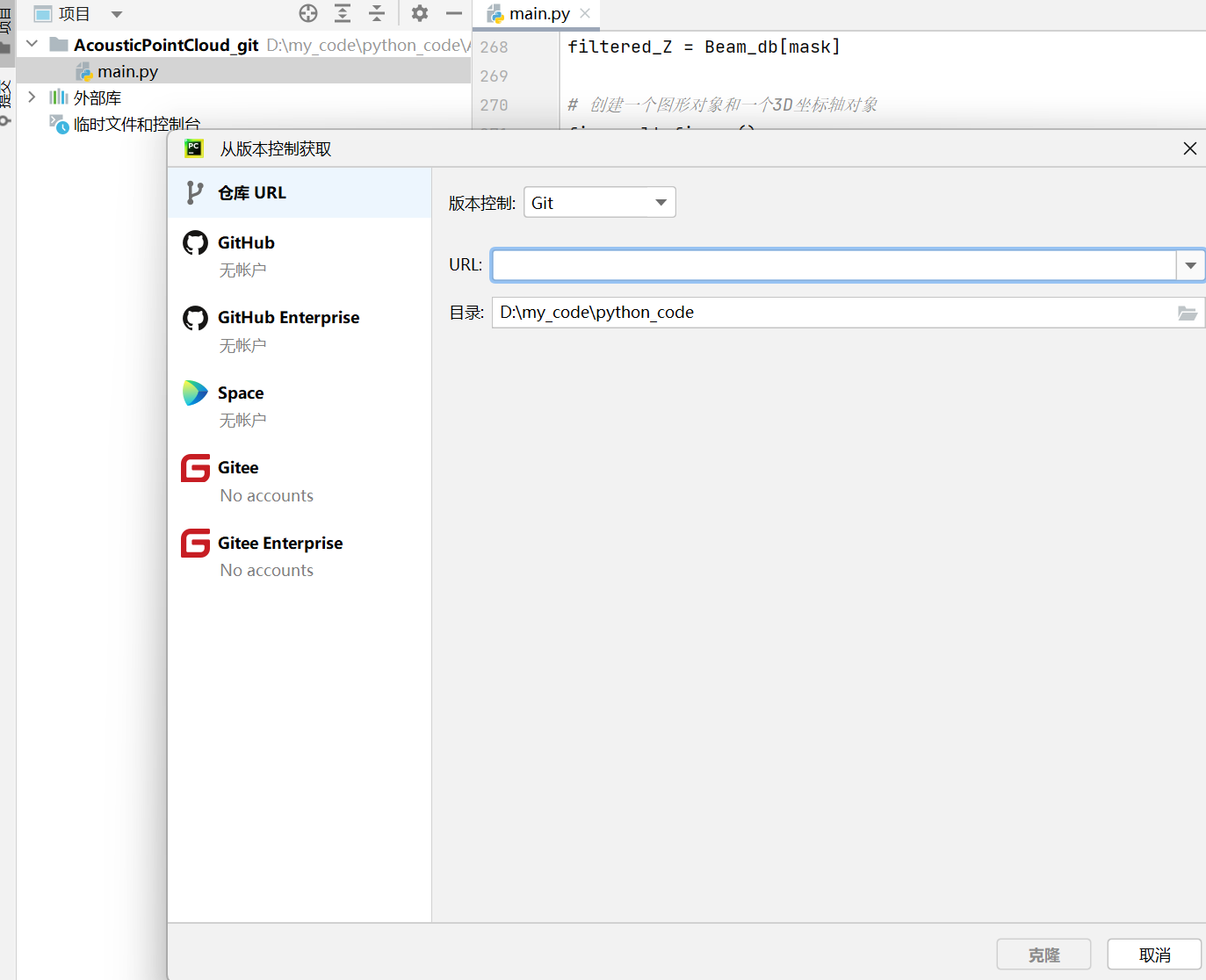Select 临时文件和控制台 item

[137, 124]
